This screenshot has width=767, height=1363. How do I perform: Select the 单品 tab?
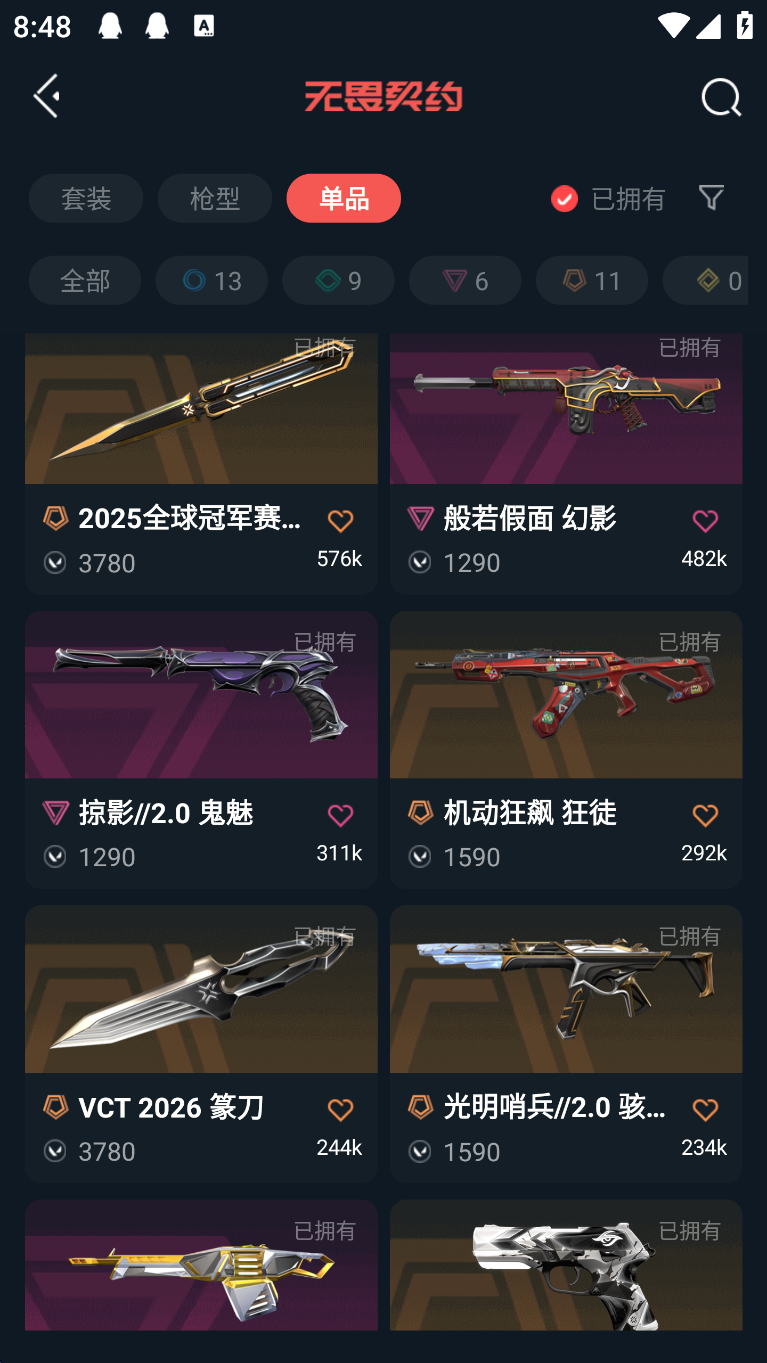point(343,198)
